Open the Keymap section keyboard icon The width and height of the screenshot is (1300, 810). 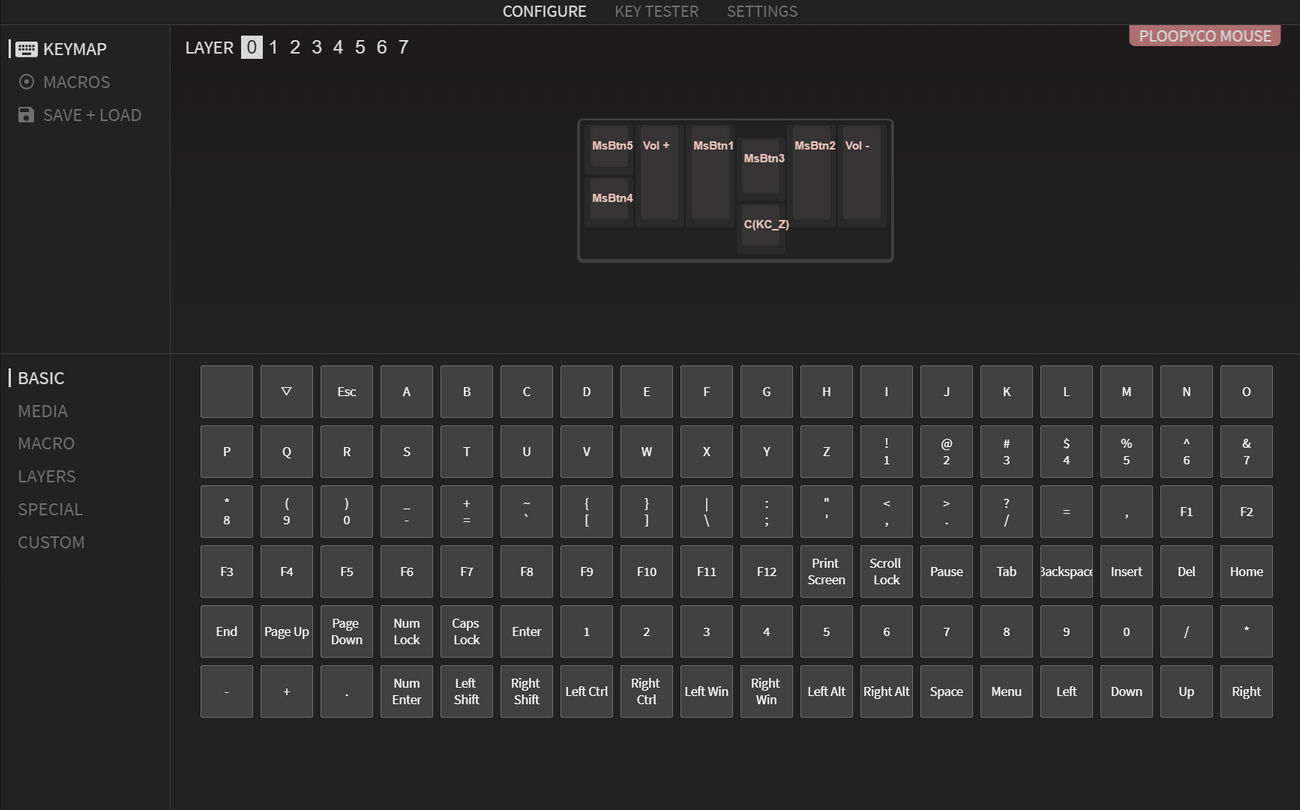[x=27, y=49]
